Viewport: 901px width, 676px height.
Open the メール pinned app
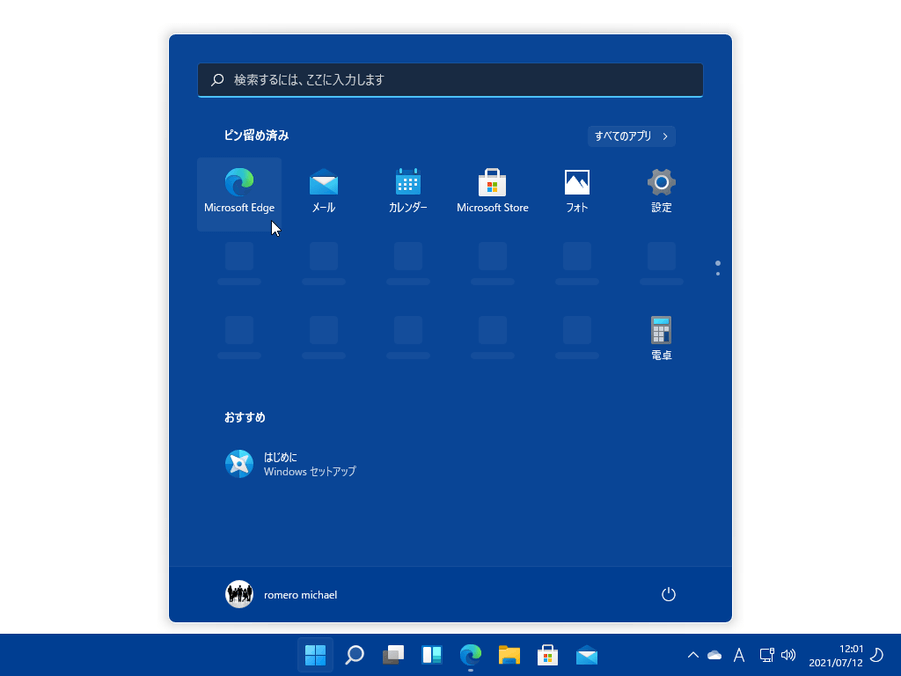click(x=324, y=194)
